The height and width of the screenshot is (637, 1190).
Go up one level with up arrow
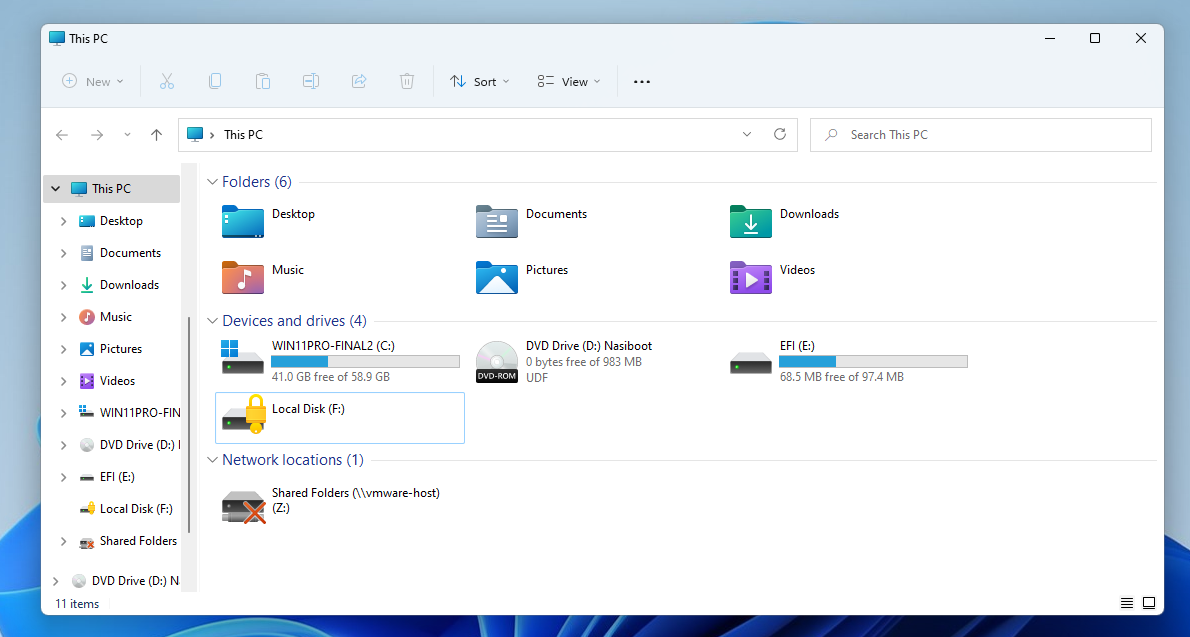[156, 135]
